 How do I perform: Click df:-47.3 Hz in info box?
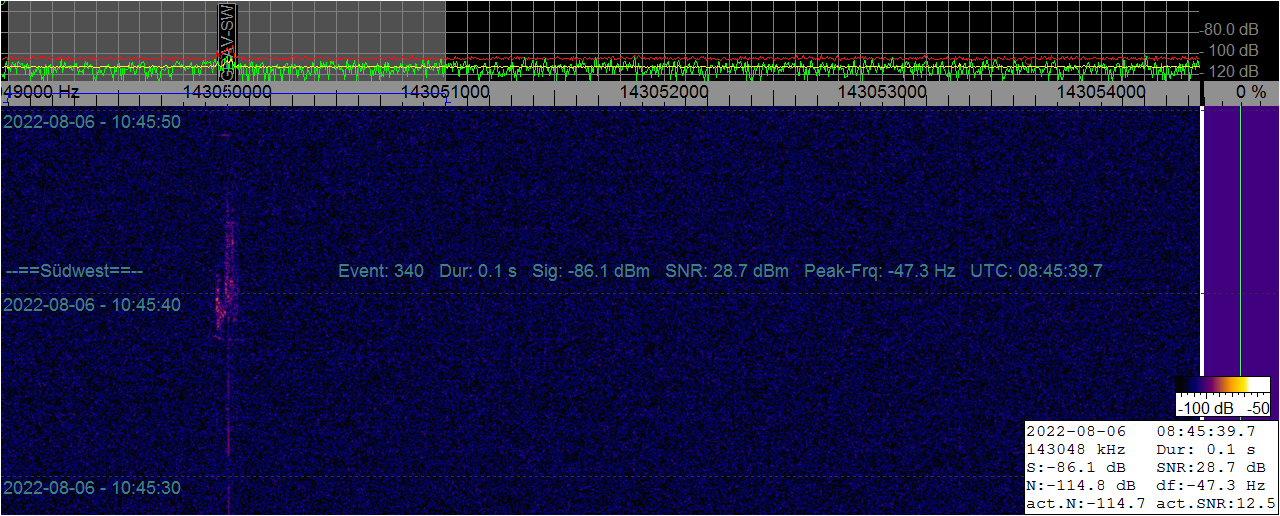point(1210,486)
